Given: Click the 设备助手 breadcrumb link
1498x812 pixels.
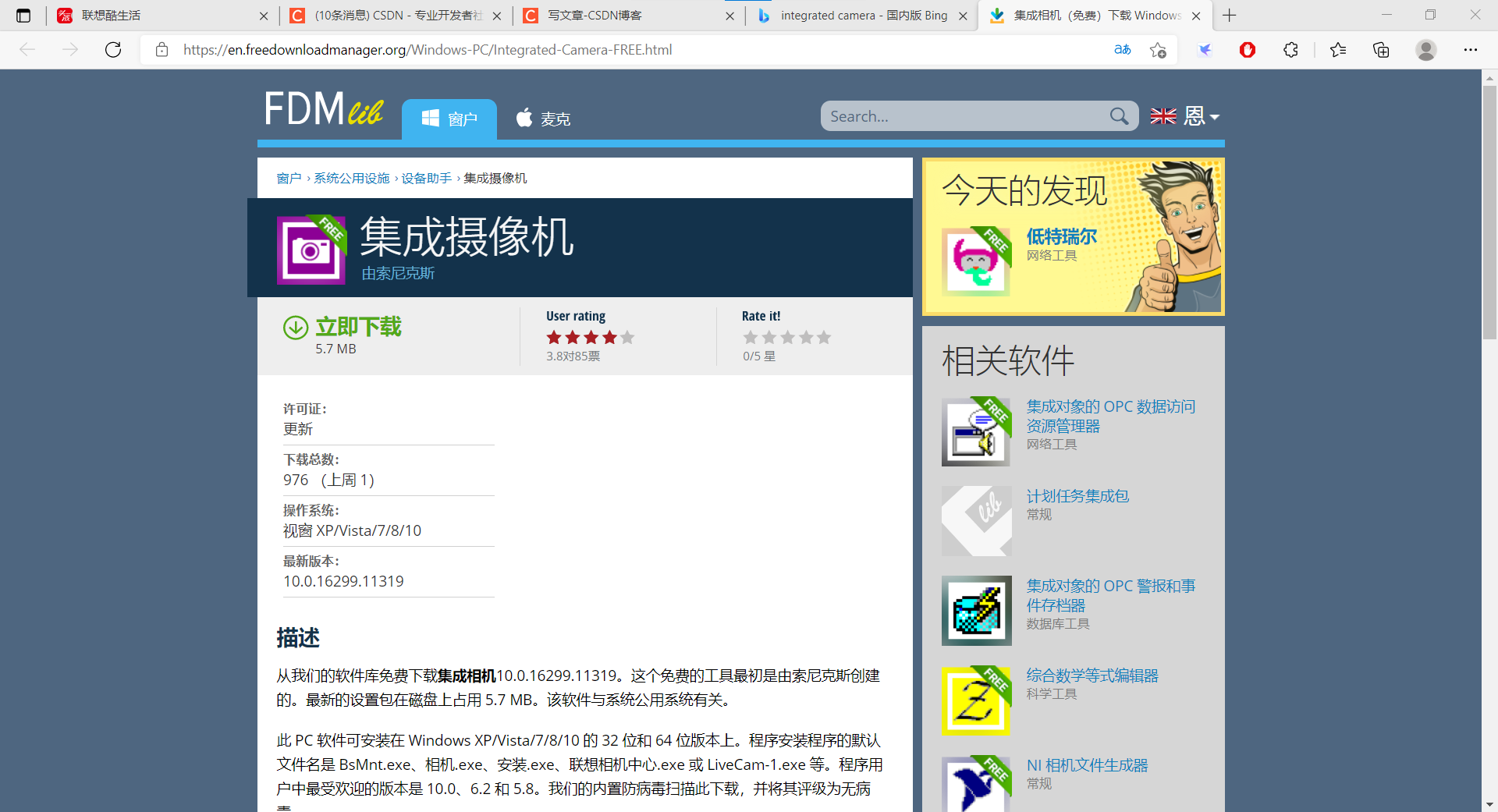Looking at the screenshot, I should point(426,178).
